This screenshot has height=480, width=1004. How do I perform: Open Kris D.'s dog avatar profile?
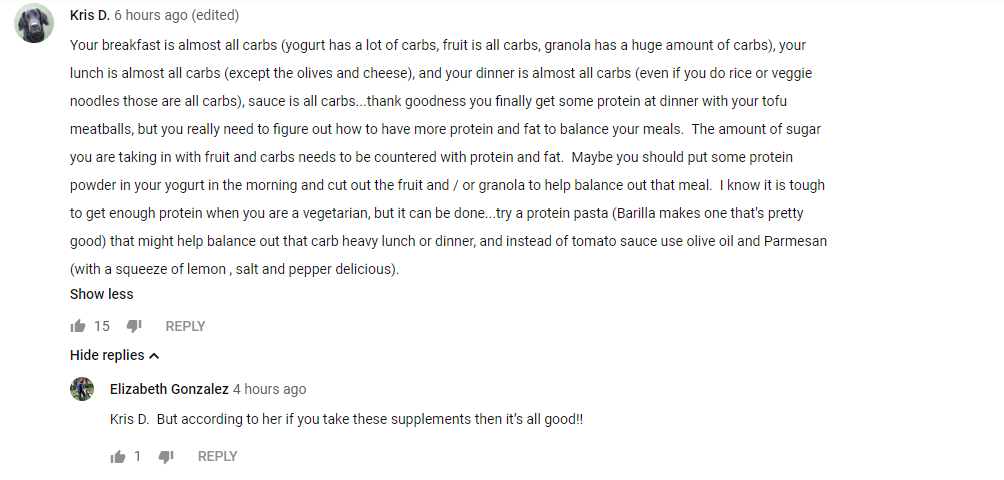[x=34, y=23]
